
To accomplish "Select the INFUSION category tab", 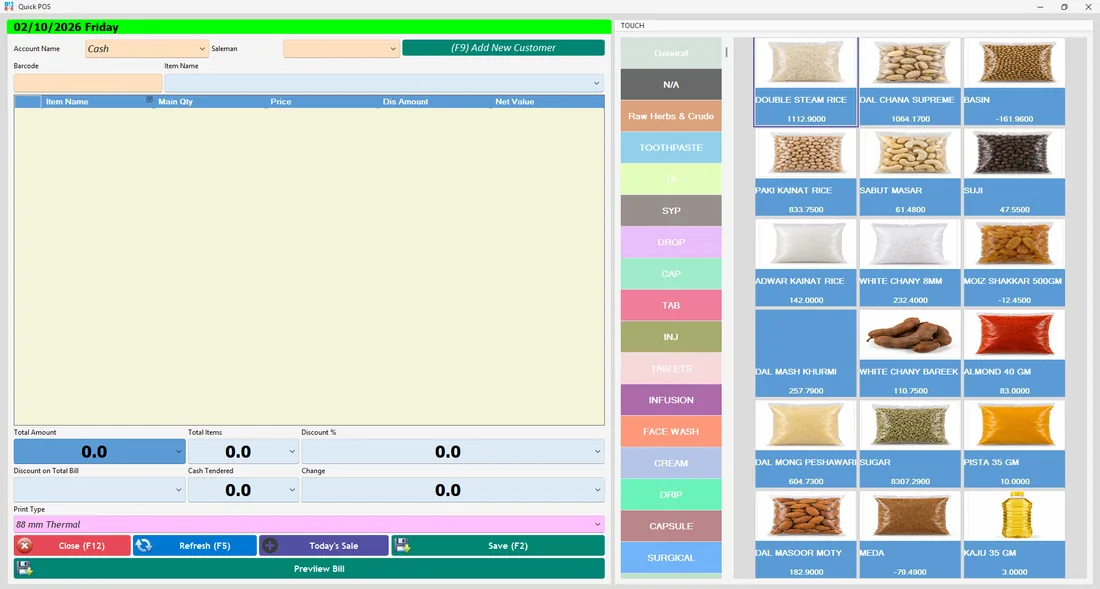I will pyautogui.click(x=671, y=400).
